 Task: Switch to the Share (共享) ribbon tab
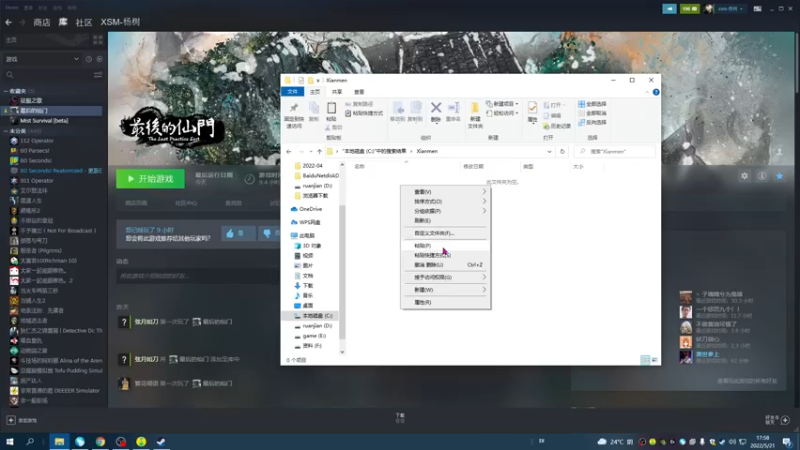tap(337, 92)
